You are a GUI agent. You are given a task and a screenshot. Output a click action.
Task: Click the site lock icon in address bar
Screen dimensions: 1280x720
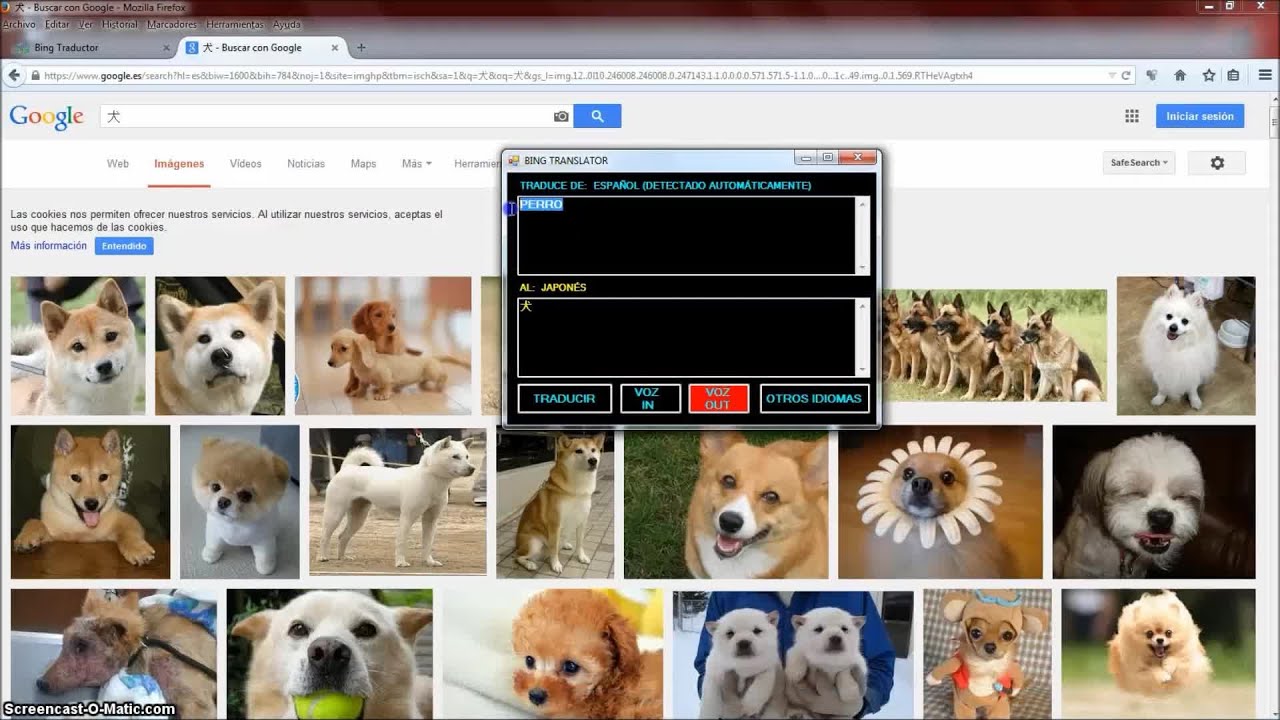[x=35, y=75]
